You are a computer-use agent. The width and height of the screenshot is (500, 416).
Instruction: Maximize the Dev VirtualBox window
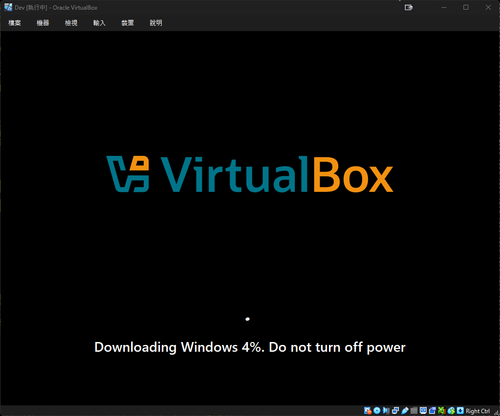coord(466,7)
